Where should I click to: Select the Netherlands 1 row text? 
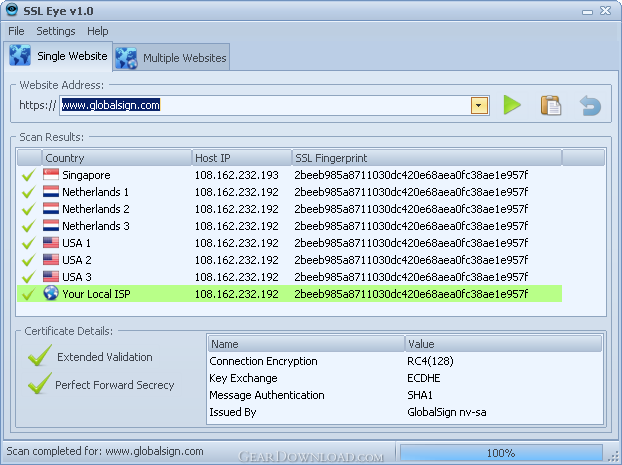95,192
